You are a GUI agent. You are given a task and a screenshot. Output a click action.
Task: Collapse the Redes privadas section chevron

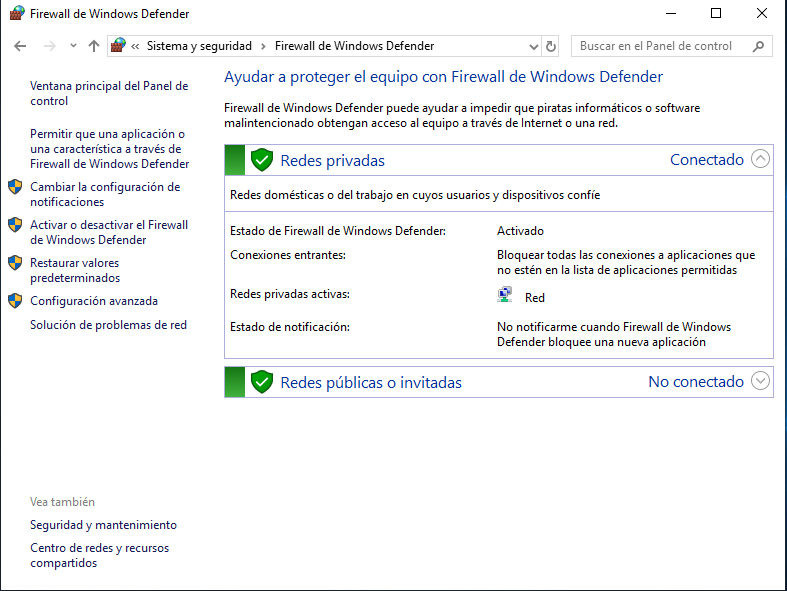760,159
